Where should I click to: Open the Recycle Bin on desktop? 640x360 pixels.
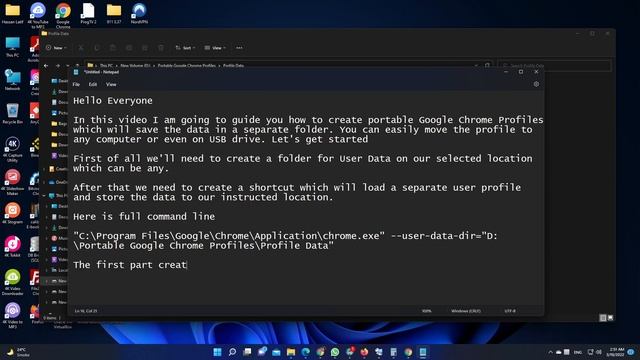13,113
